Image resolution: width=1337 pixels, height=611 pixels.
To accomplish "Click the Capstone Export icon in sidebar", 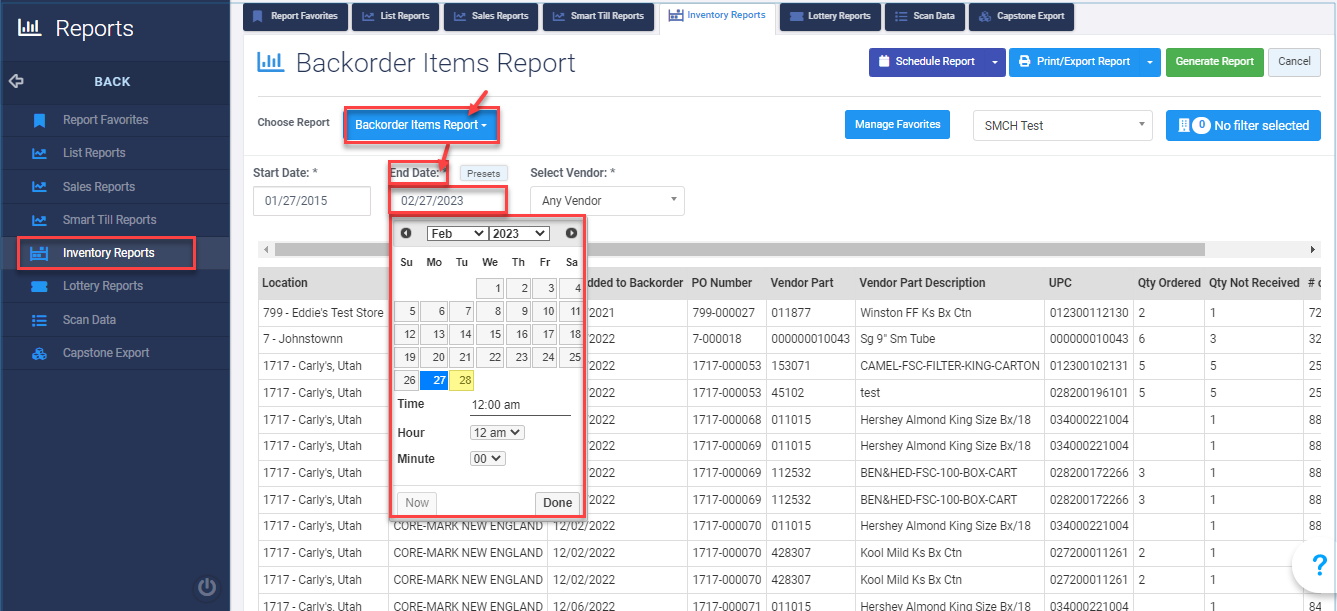I will coord(40,352).
